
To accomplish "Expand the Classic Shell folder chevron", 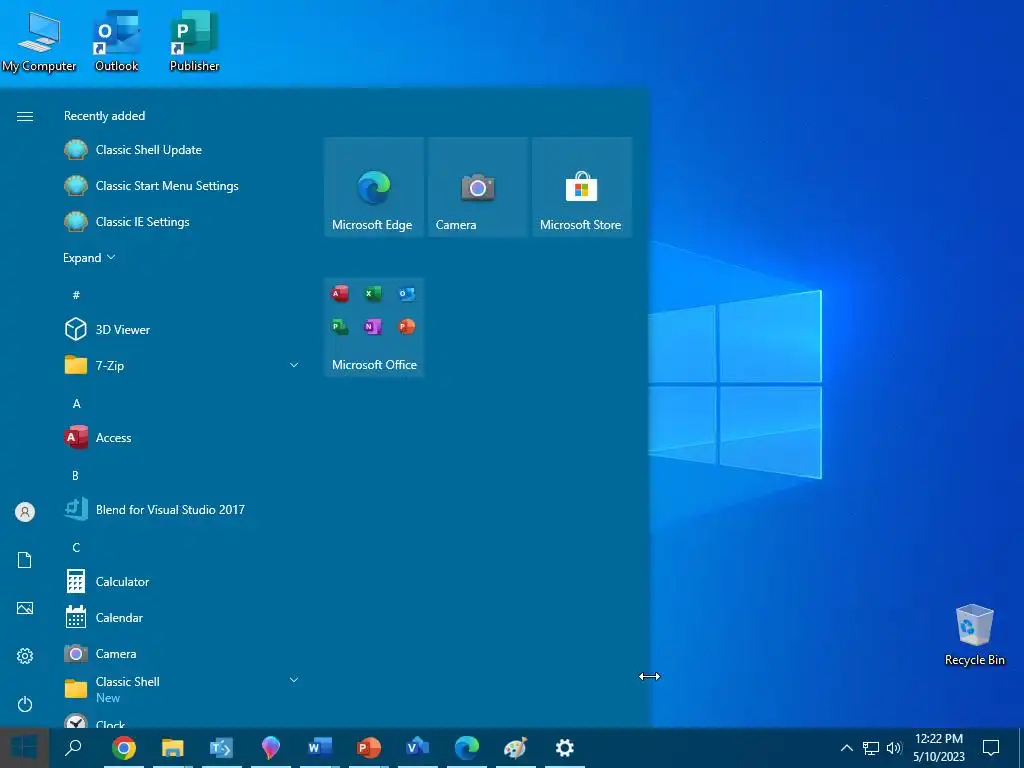I will pyautogui.click(x=294, y=680).
